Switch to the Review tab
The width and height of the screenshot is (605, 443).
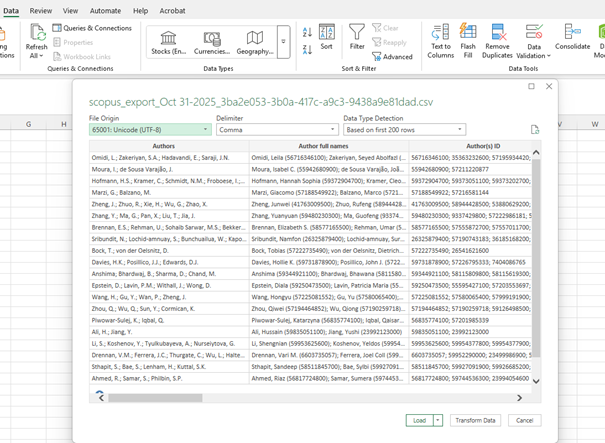(41, 10)
